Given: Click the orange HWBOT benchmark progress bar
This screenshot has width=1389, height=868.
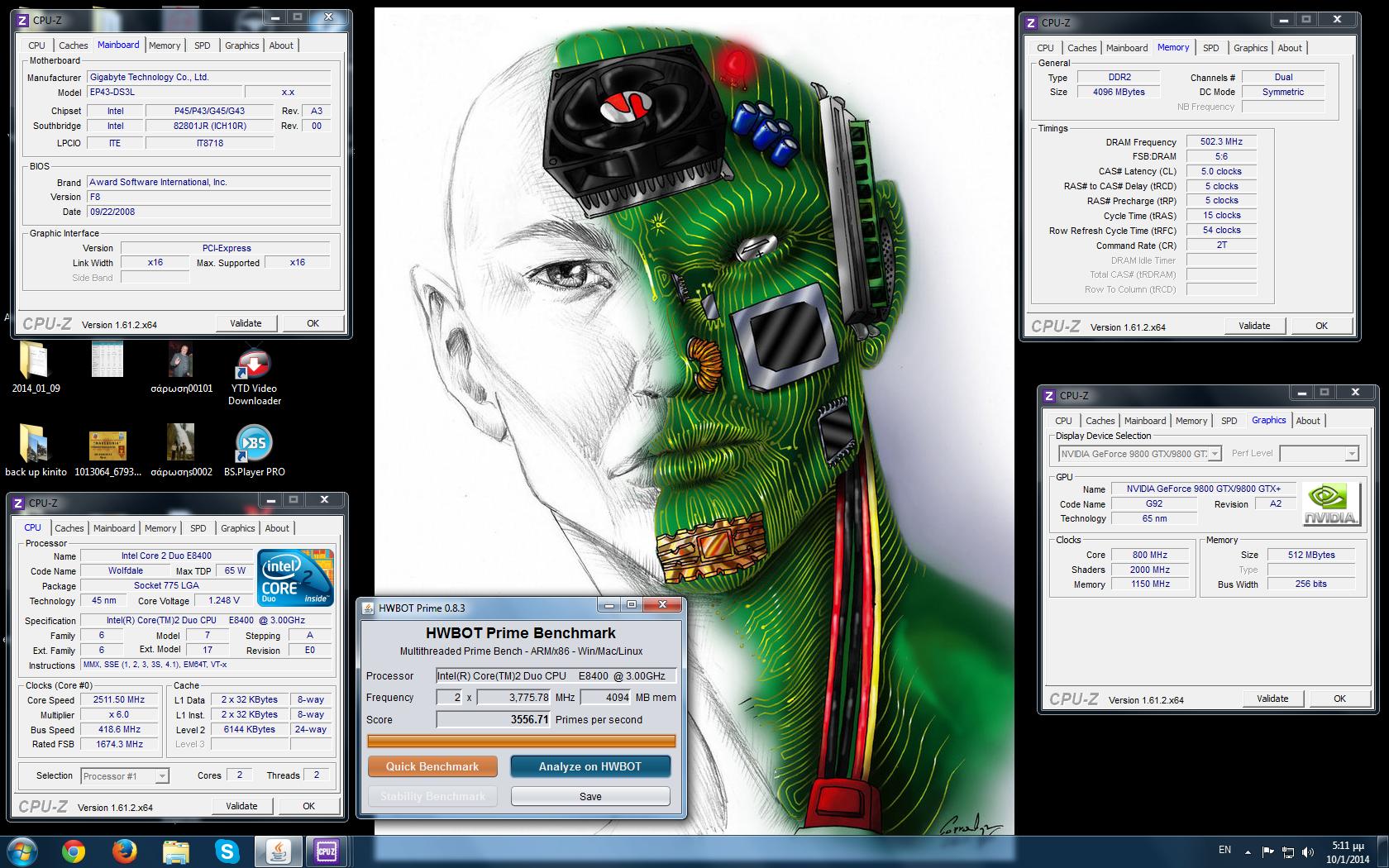Looking at the screenshot, I should [x=522, y=742].
